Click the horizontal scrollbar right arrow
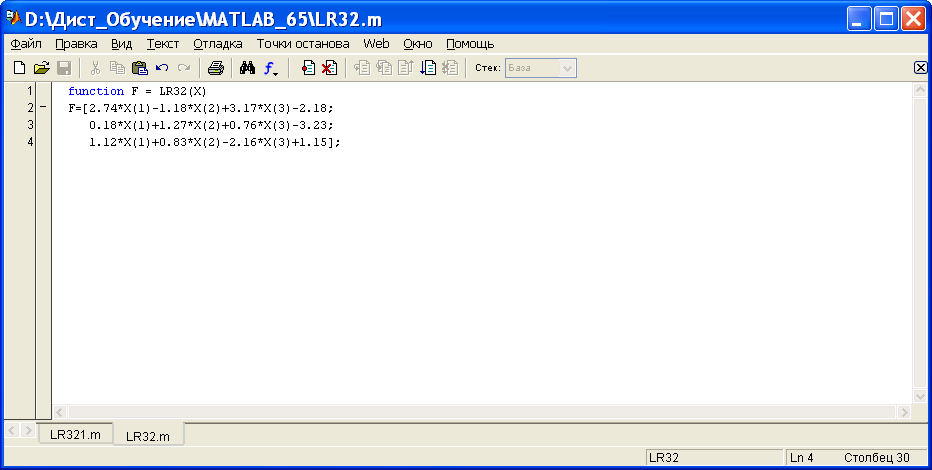The image size is (932, 470). (904, 412)
